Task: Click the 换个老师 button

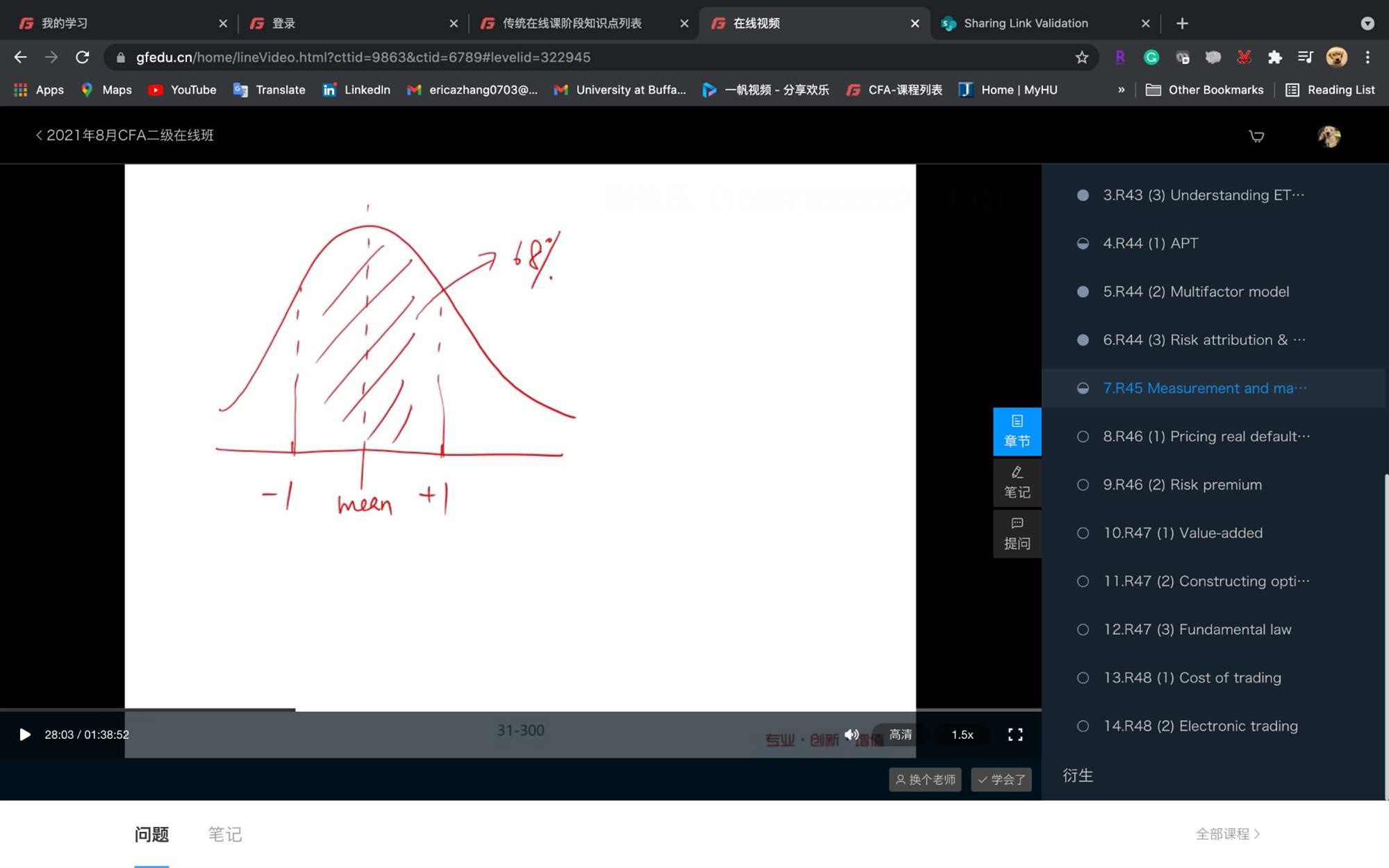Action: [x=924, y=779]
